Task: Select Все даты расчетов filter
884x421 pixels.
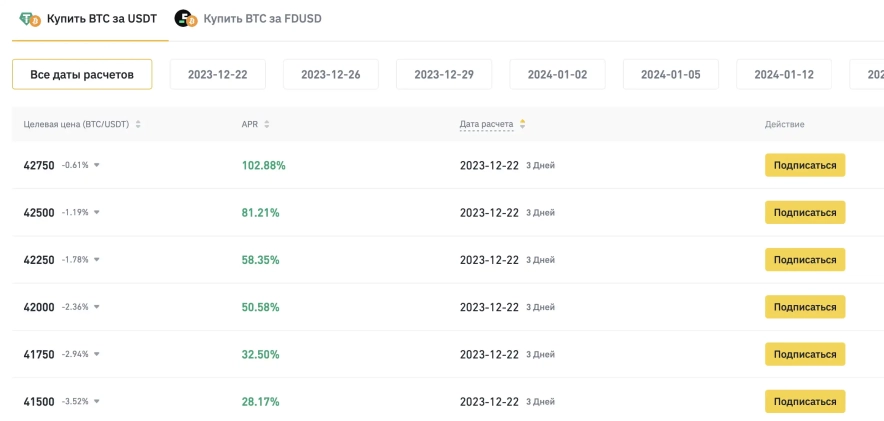Action: (x=82, y=74)
